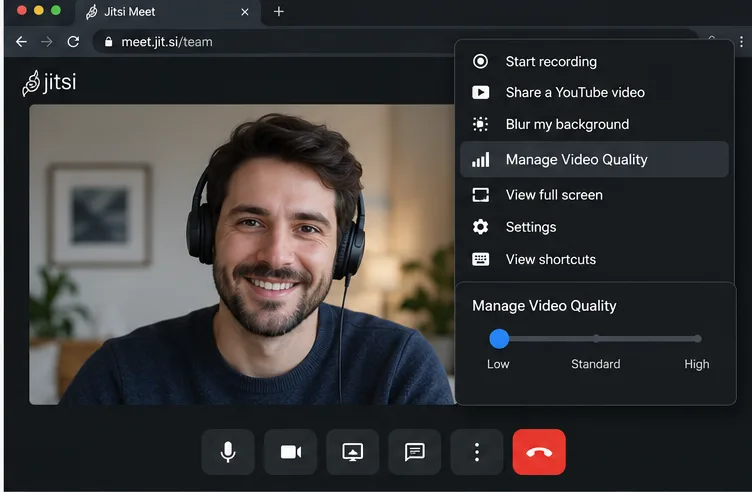752x492 pixels.
Task: Select View full screen
Action: tap(594, 195)
